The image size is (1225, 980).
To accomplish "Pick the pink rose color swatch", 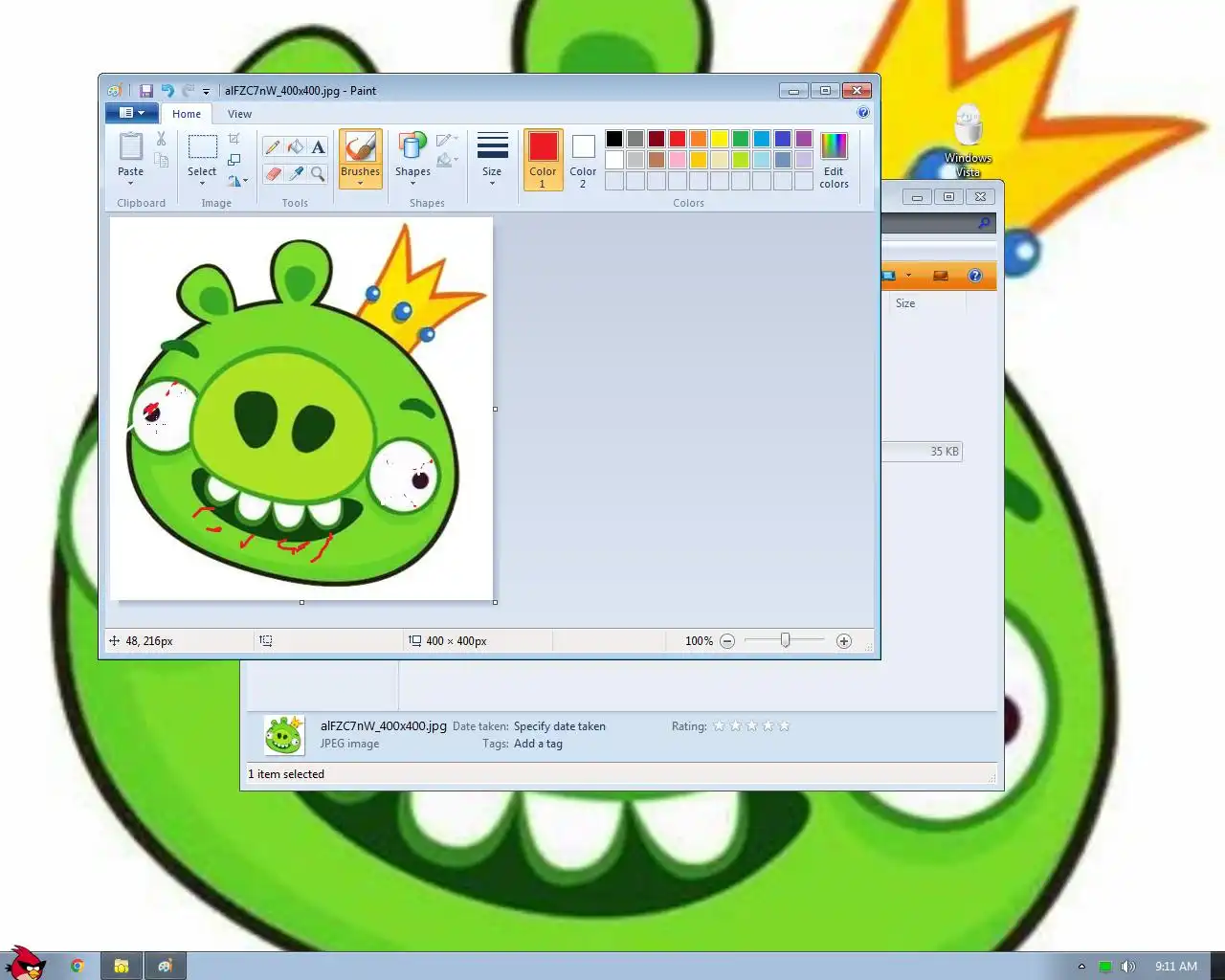I will tap(678, 160).
